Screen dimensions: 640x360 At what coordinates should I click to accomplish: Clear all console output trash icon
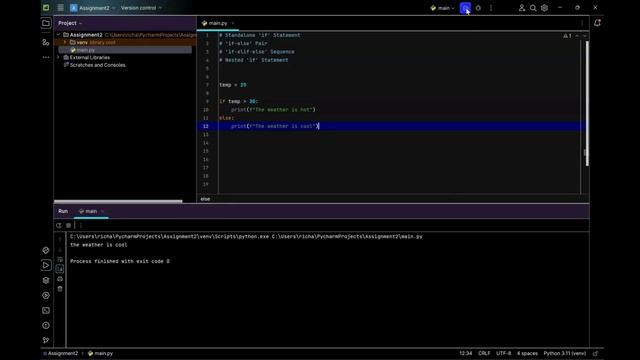coord(60,289)
